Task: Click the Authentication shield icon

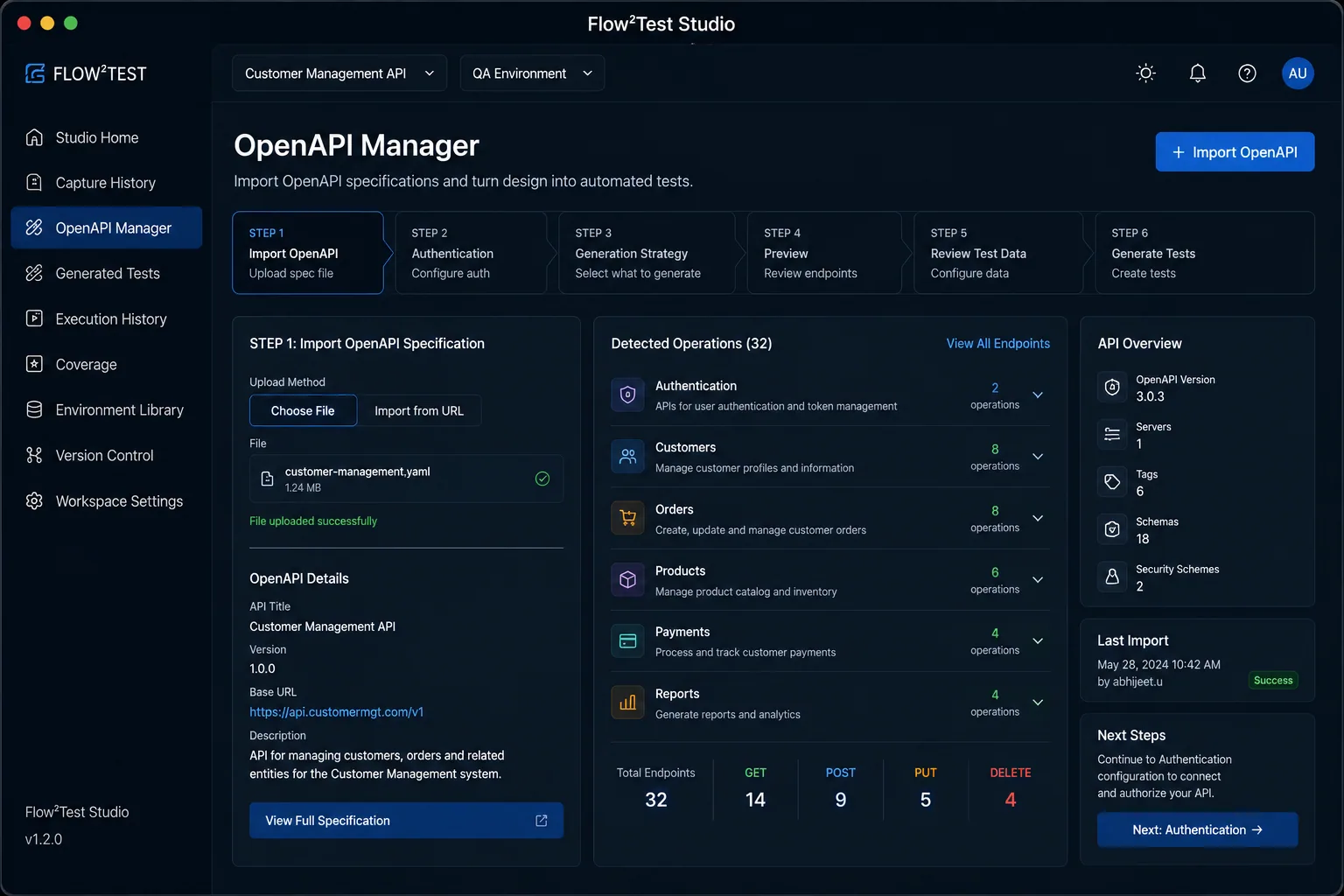Action: [x=627, y=395]
